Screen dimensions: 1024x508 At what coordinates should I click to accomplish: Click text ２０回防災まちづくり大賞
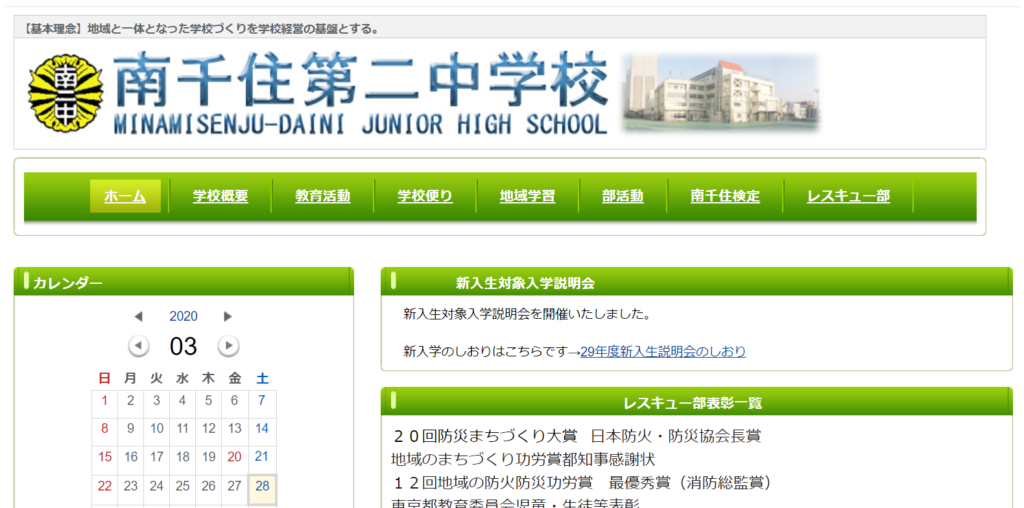pyautogui.click(x=486, y=436)
